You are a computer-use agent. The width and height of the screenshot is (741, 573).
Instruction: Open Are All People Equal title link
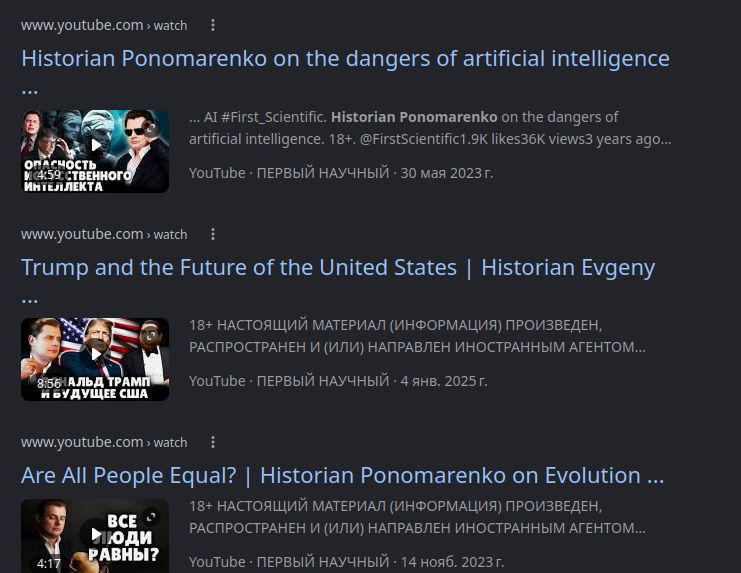point(343,475)
